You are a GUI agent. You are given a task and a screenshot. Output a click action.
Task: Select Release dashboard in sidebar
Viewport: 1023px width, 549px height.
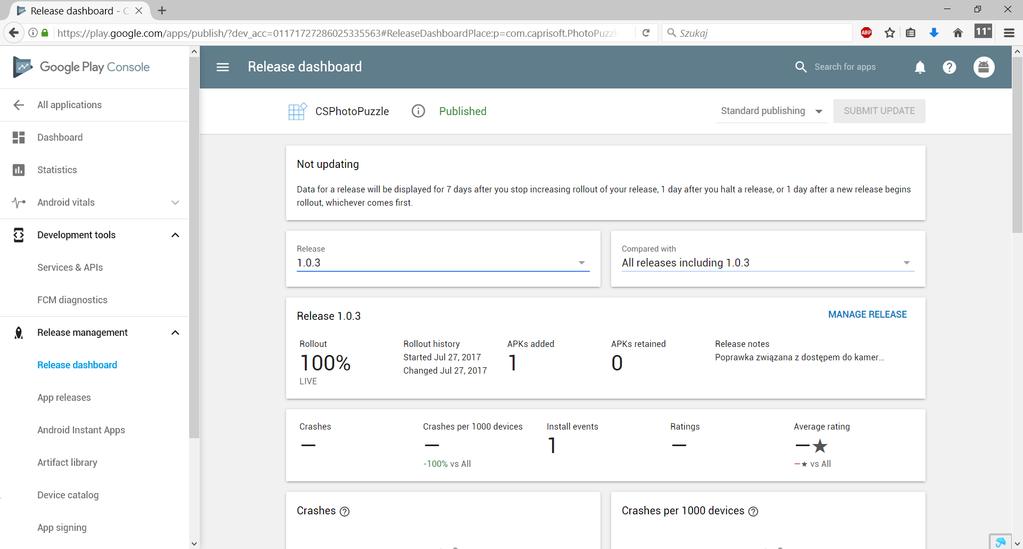pos(77,365)
